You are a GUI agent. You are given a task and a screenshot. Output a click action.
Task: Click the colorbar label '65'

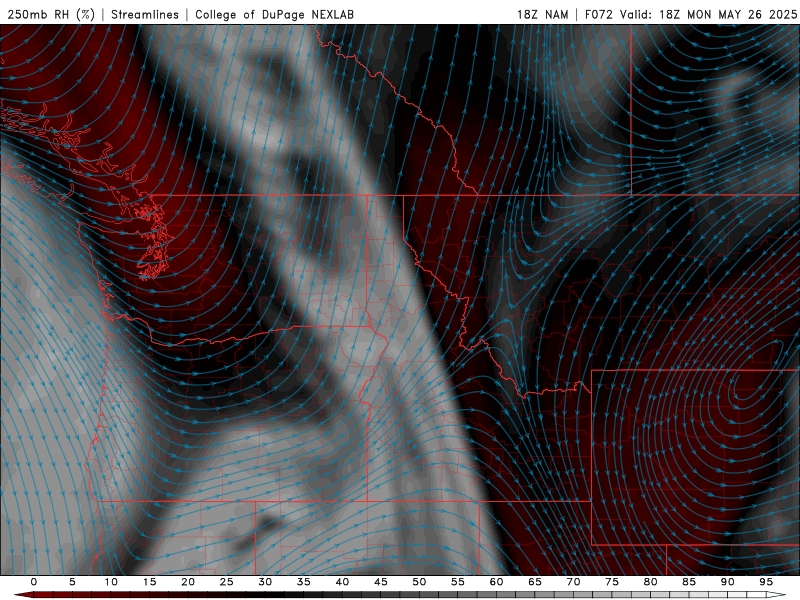[535, 582]
